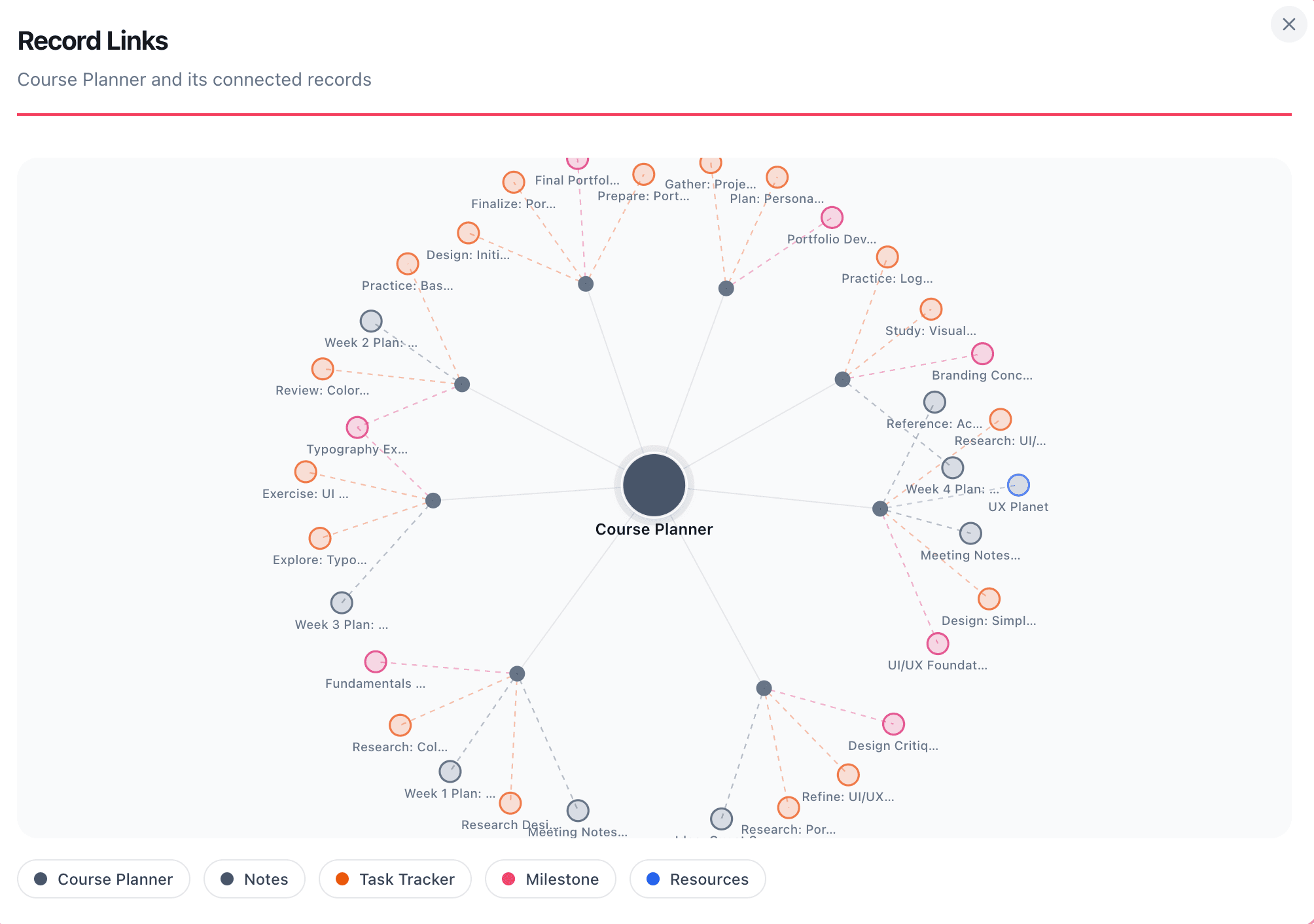Click the Typography Exercise milestone node
Image resolution: width=1314 pixels, height=924 pixels.
coord(357,427)
